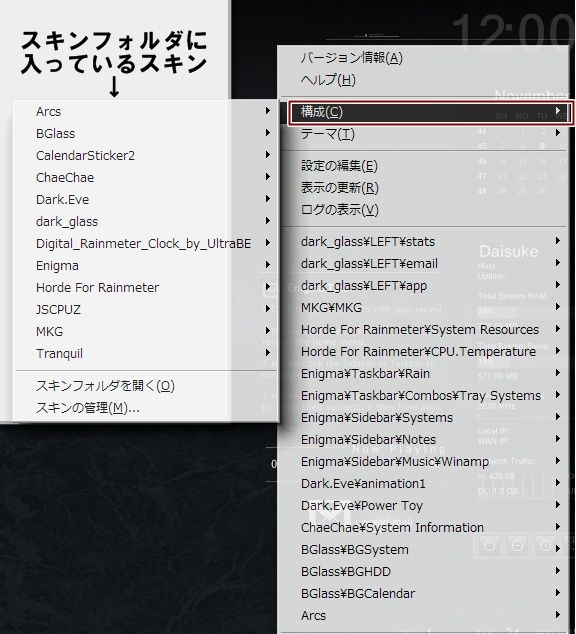Open ログの表示(V) log viewer
This screenshot has width=576, height=634.
click(x=424, y=209)
